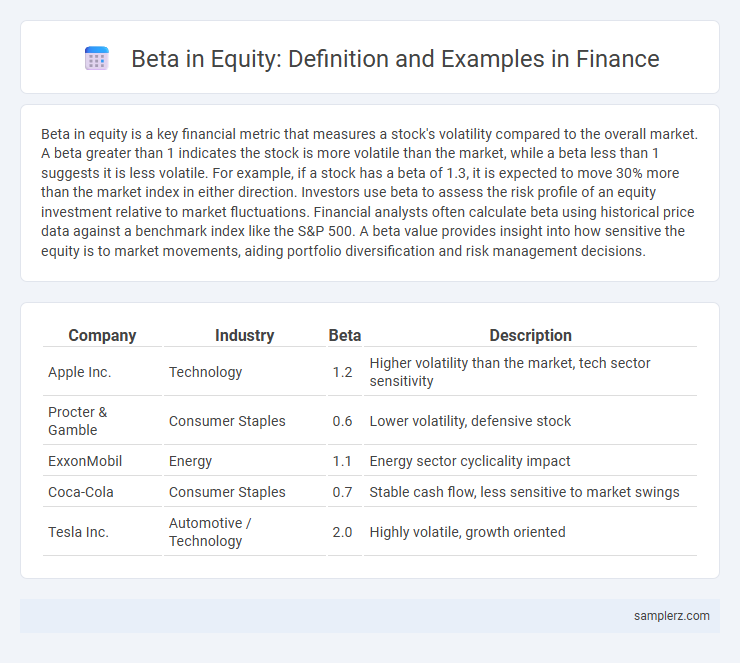Image resolution: width=740 pixels, height=663 pixels.
Task: Click the beta value 1.2
Action: click(342, 372)
